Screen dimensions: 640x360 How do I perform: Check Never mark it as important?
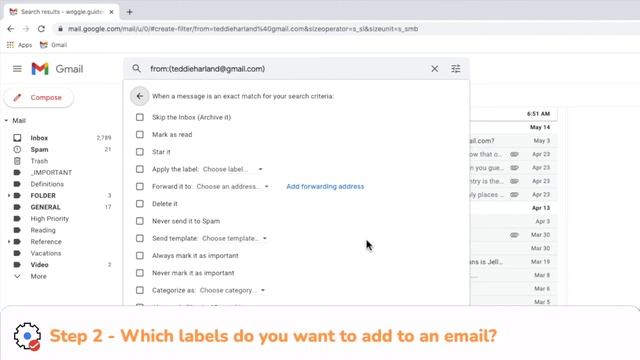(x=140, y=273)
